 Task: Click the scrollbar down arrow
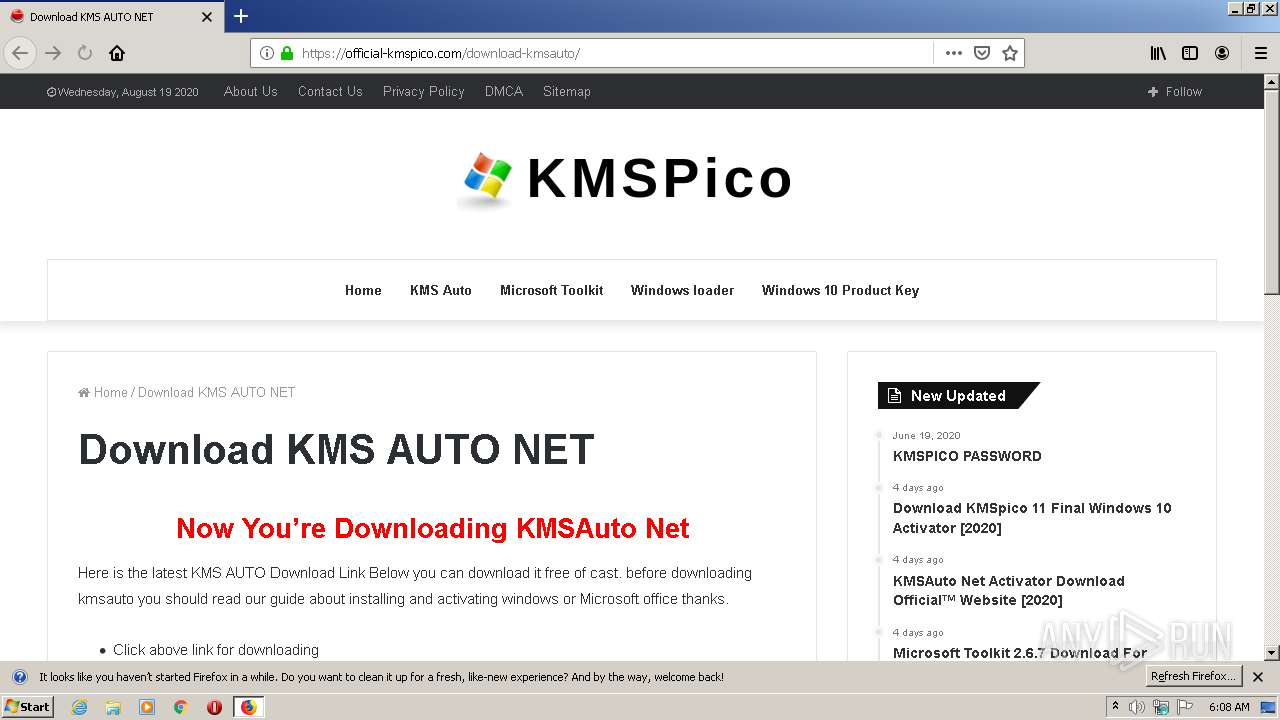tap(1272, 653)
